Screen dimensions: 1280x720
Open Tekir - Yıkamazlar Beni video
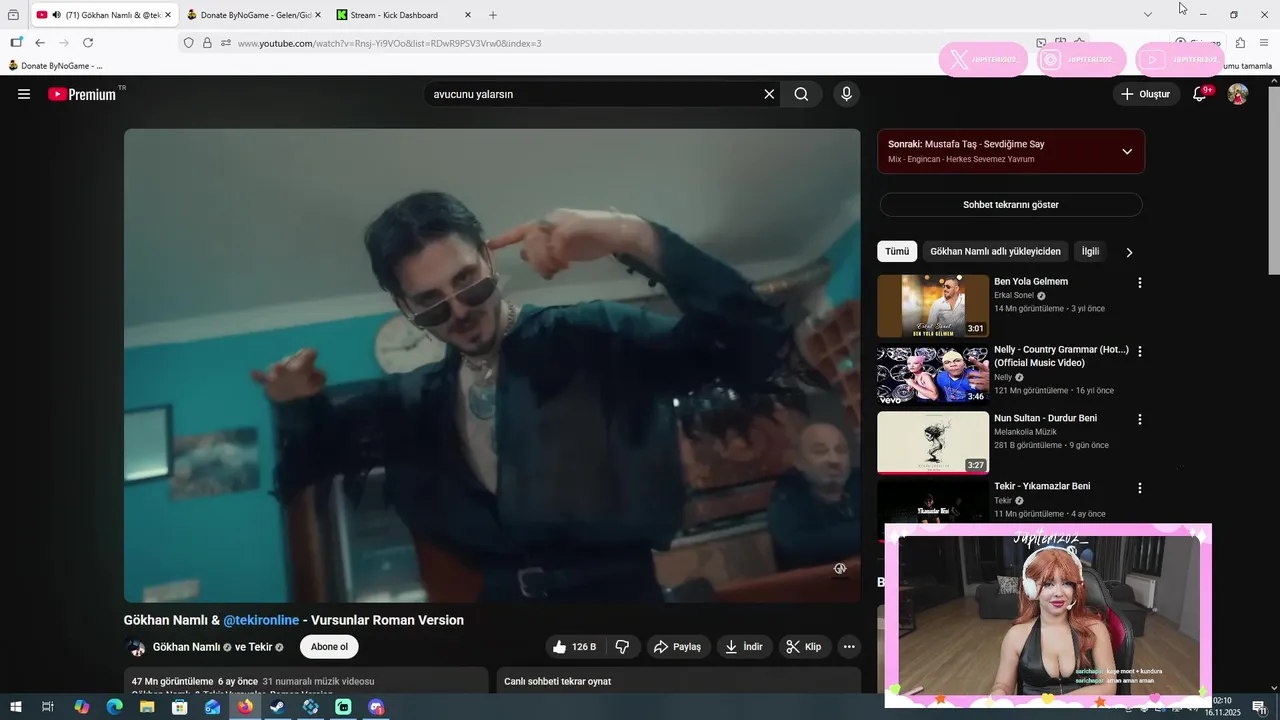(x=1042, y=486)
